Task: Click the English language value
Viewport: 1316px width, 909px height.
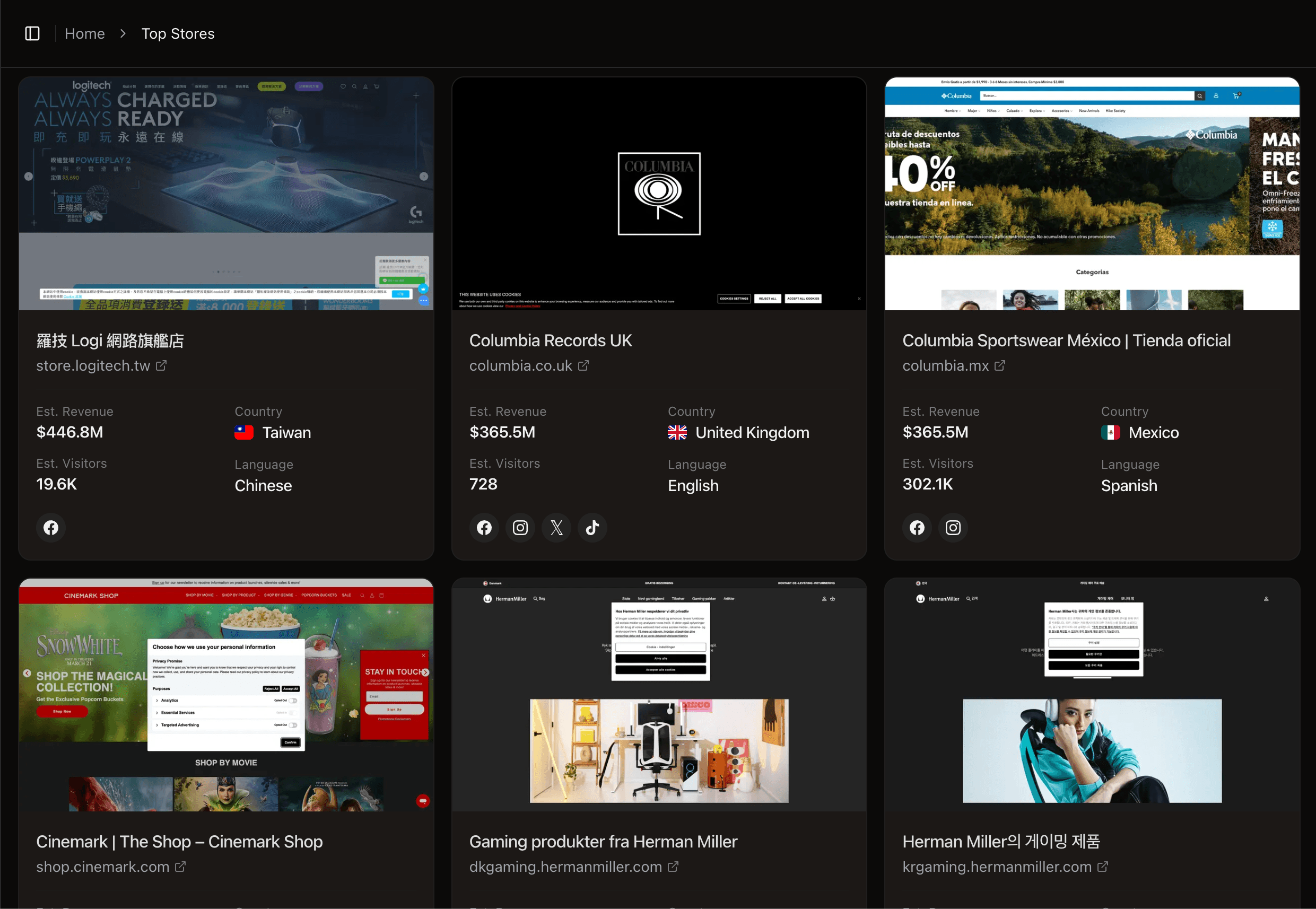Action: point(693,486)
